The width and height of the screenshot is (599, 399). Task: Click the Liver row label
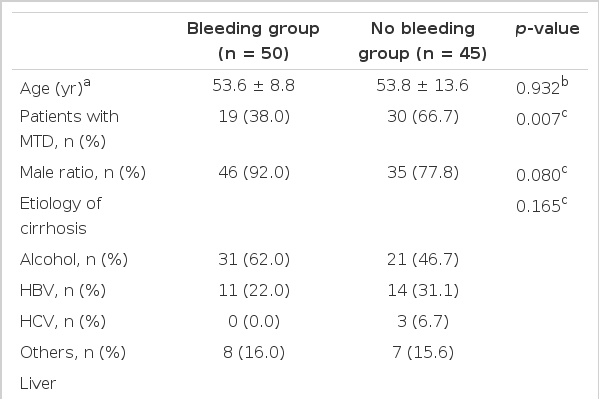(38, 383)
